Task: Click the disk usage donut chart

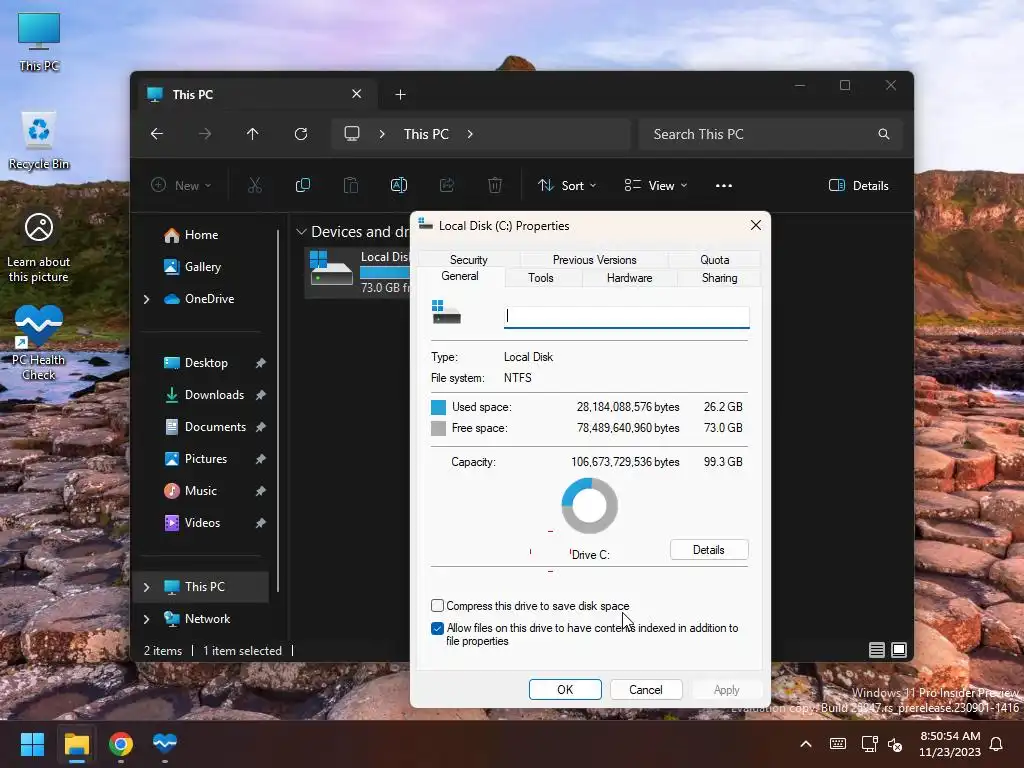Action: [x=590, y=505]
